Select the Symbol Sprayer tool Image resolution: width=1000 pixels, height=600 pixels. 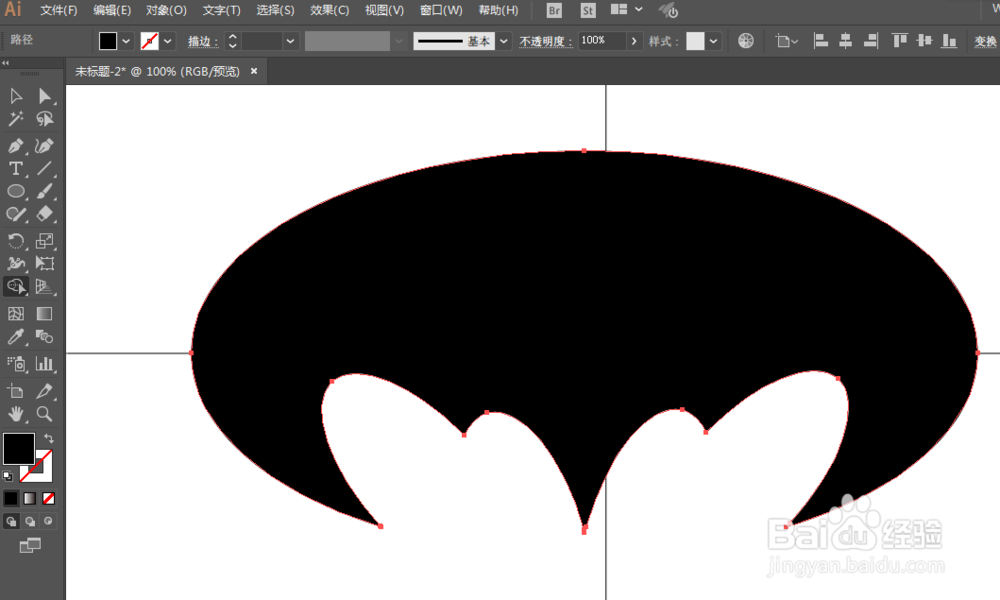coord(16,364)
